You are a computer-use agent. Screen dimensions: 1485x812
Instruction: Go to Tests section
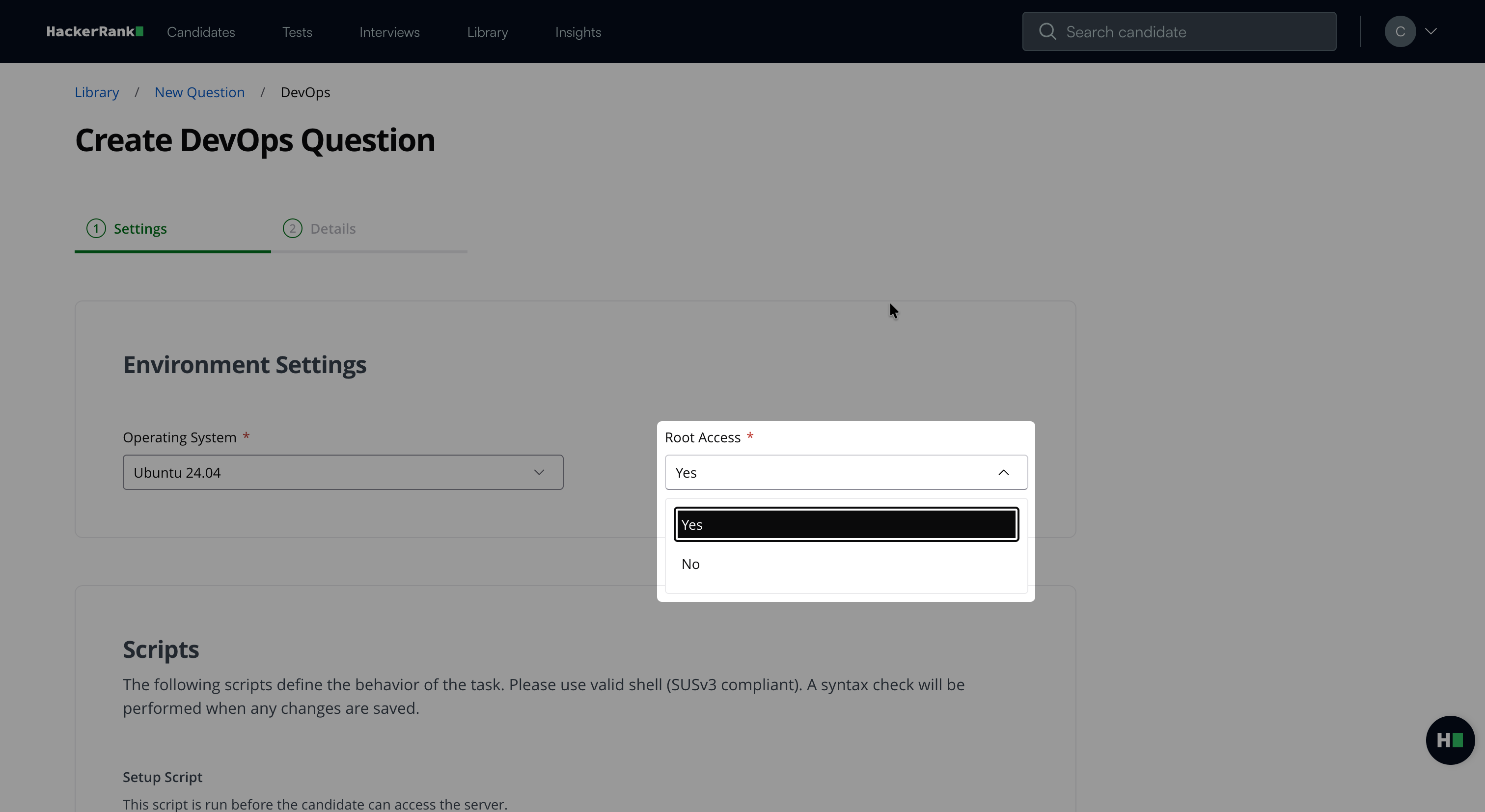point(297,32)
